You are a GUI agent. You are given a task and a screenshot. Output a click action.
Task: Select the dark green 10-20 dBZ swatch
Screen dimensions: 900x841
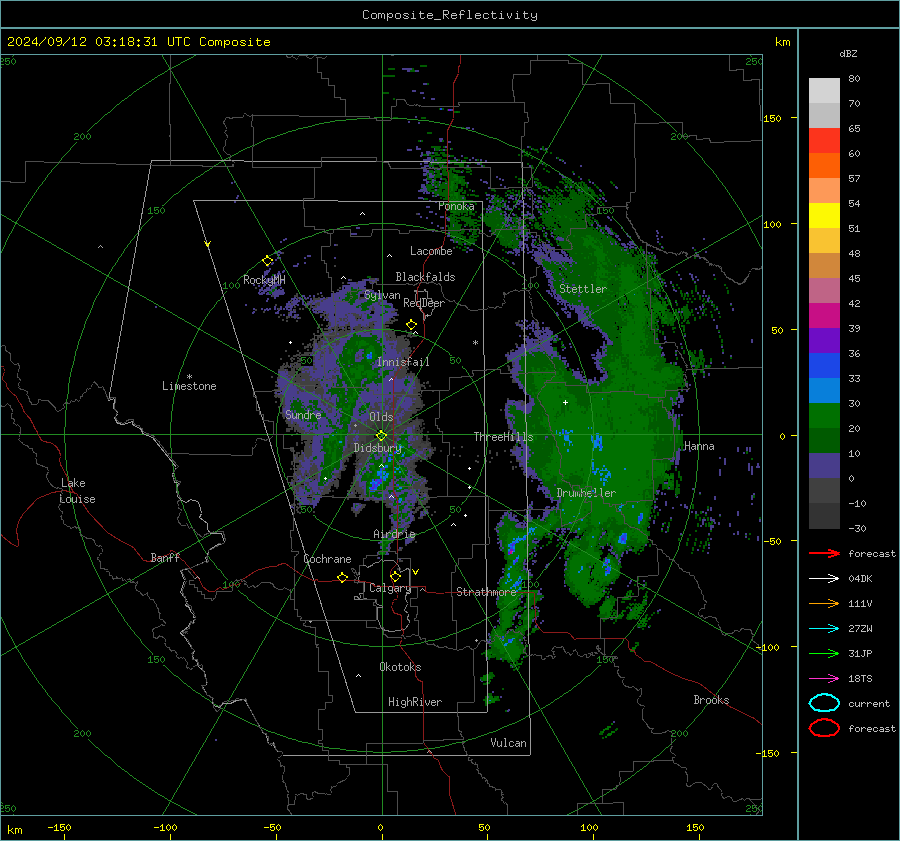pyautogui.click(x=824, y=440)
